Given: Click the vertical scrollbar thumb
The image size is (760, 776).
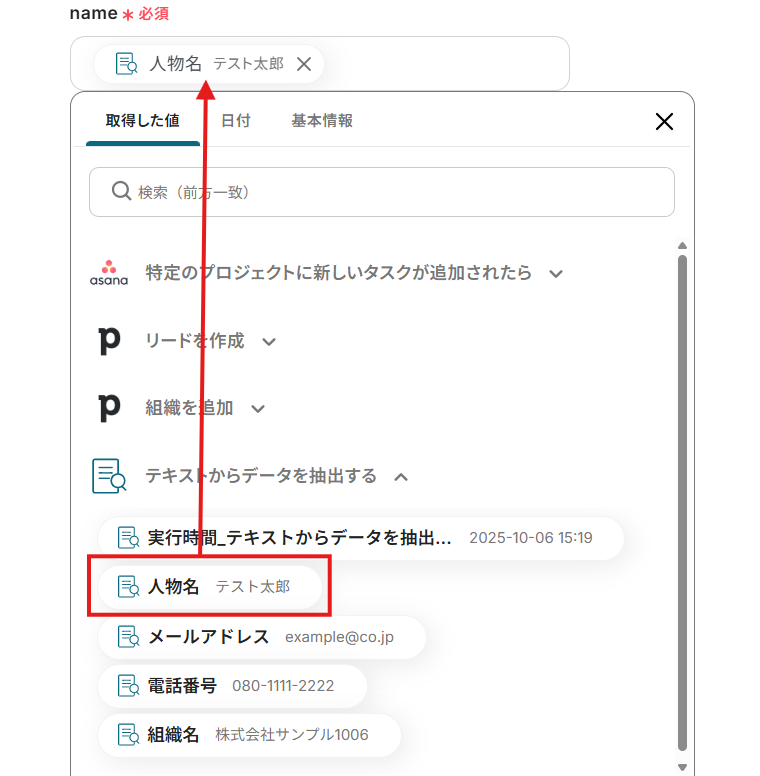Looking at the screenshot, I should coord(682,503).
